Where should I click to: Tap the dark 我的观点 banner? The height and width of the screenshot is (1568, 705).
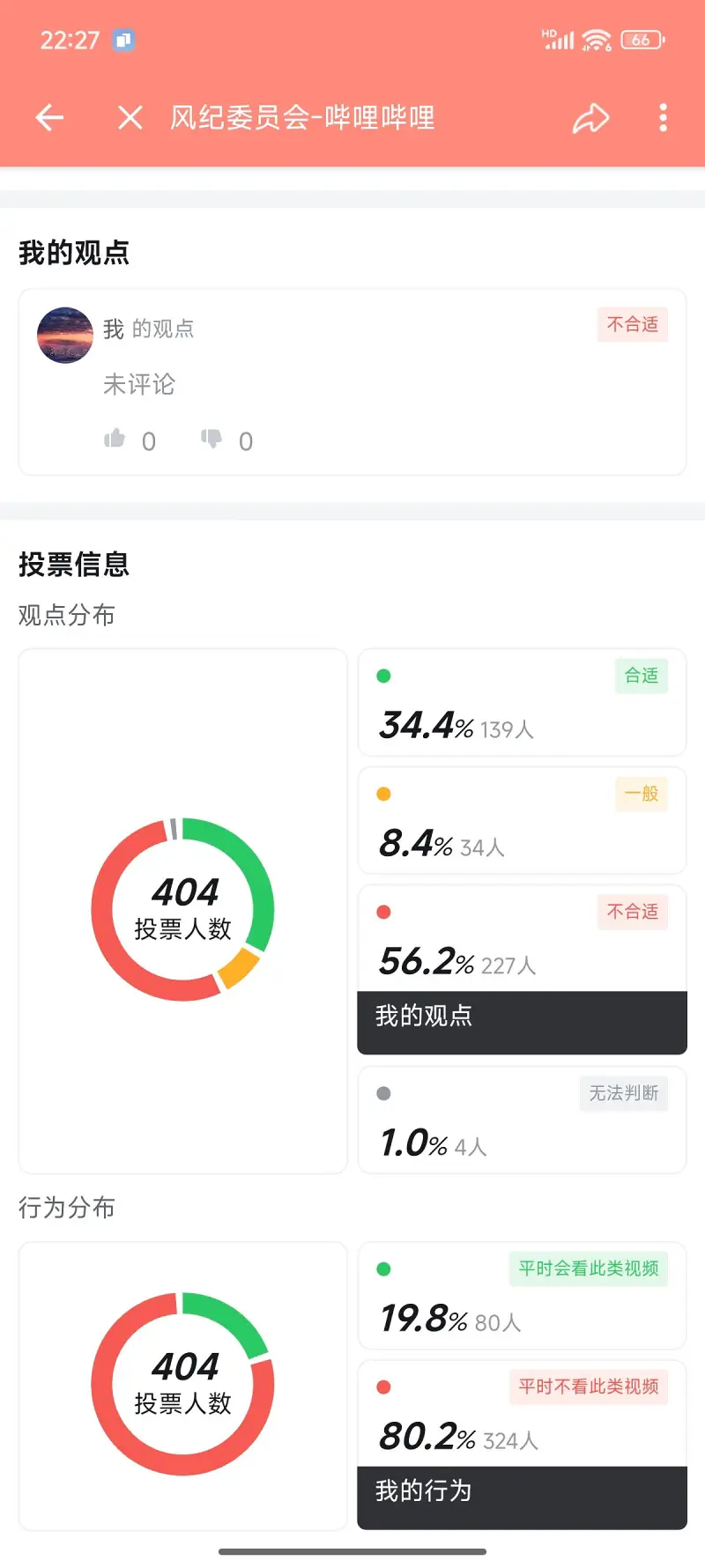click(x=522, y=1022)
